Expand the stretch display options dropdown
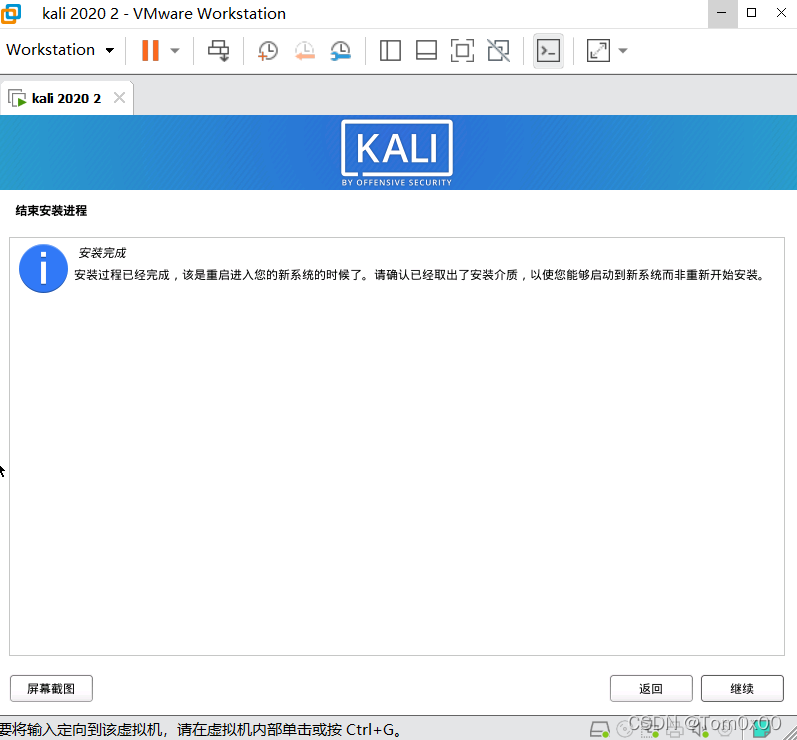This screenshot has width=797, height=740. pos(623,50)
